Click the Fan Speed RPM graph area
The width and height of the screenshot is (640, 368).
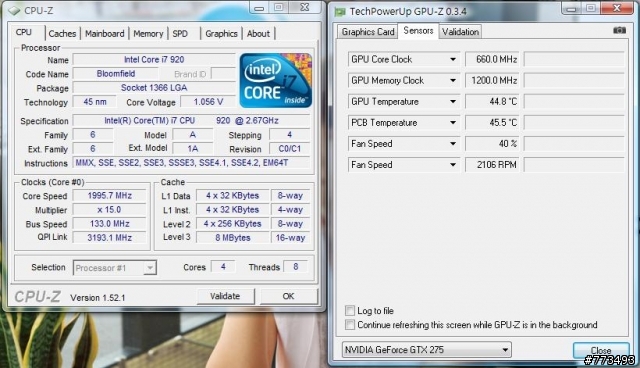click(x=574, y=165)
